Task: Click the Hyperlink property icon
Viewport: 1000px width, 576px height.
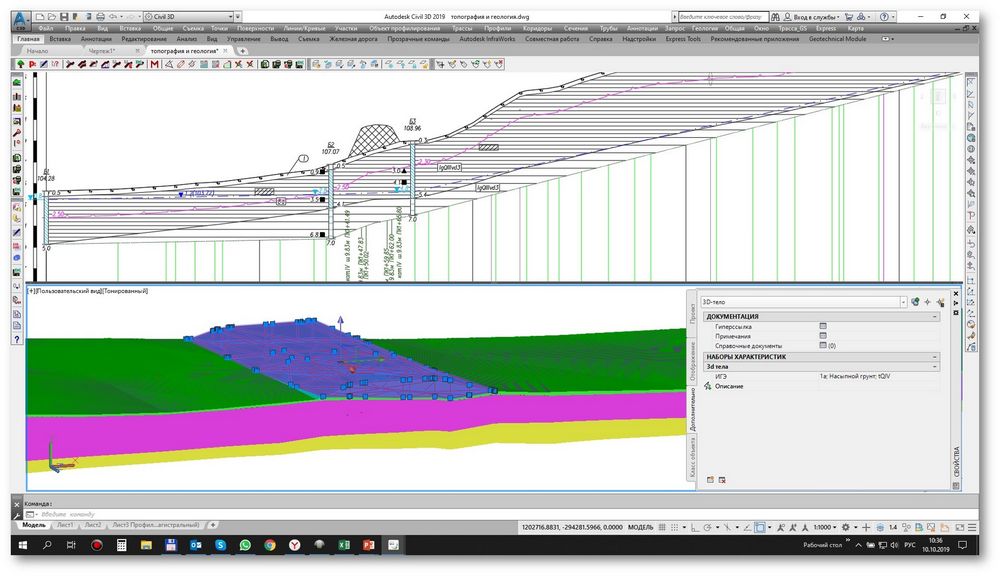Action: click(x=823, y=326)
